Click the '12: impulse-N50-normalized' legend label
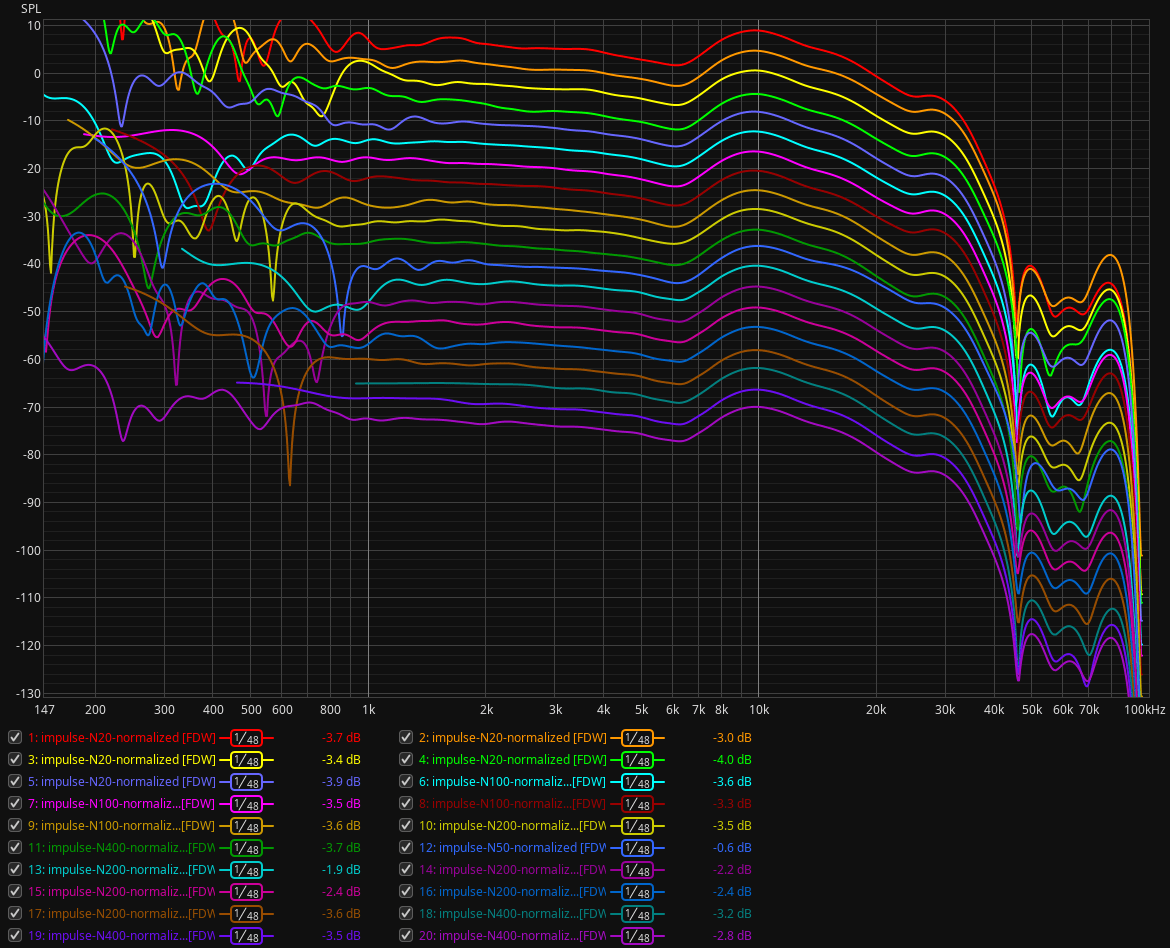The width and height of the screenshot is (1170, 948). 513,847
